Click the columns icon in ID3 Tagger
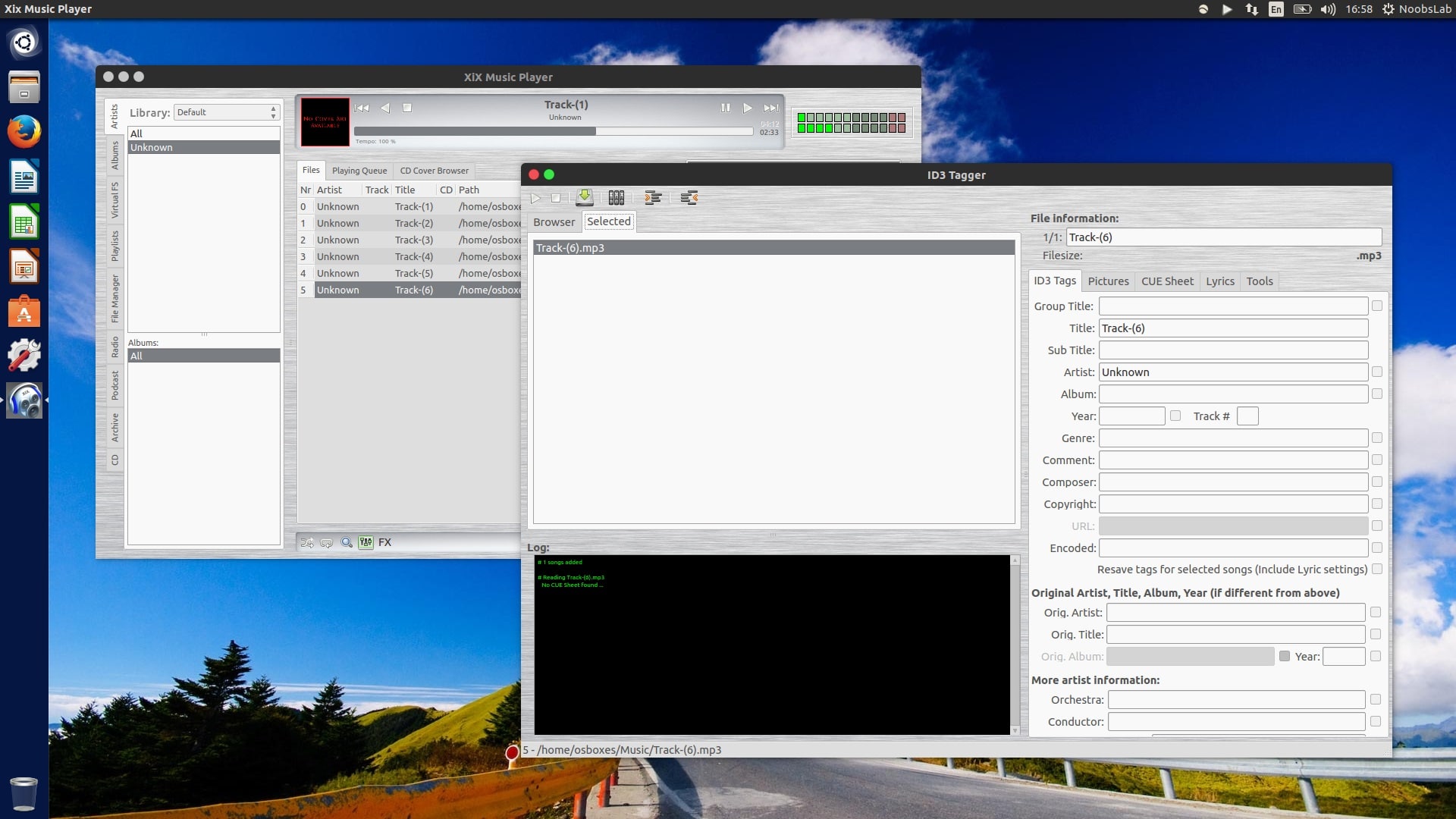 617,198
